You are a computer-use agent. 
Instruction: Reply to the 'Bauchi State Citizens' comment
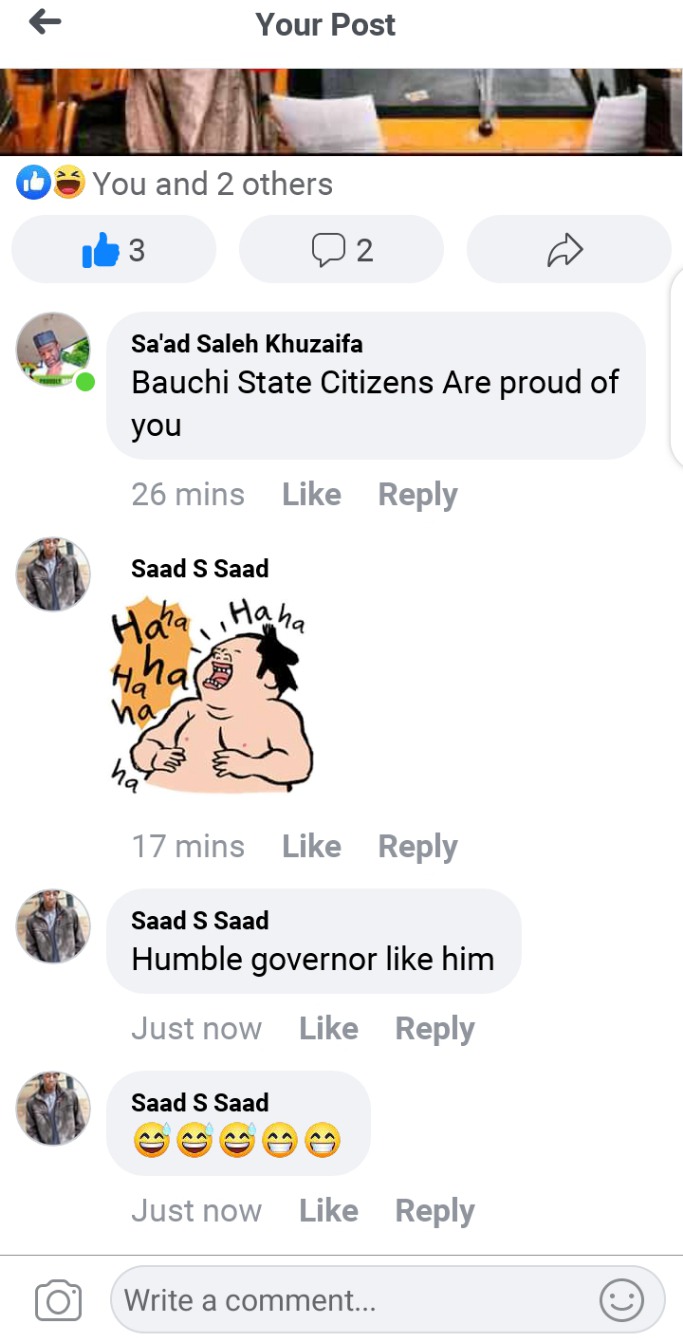tap(417, 494)
